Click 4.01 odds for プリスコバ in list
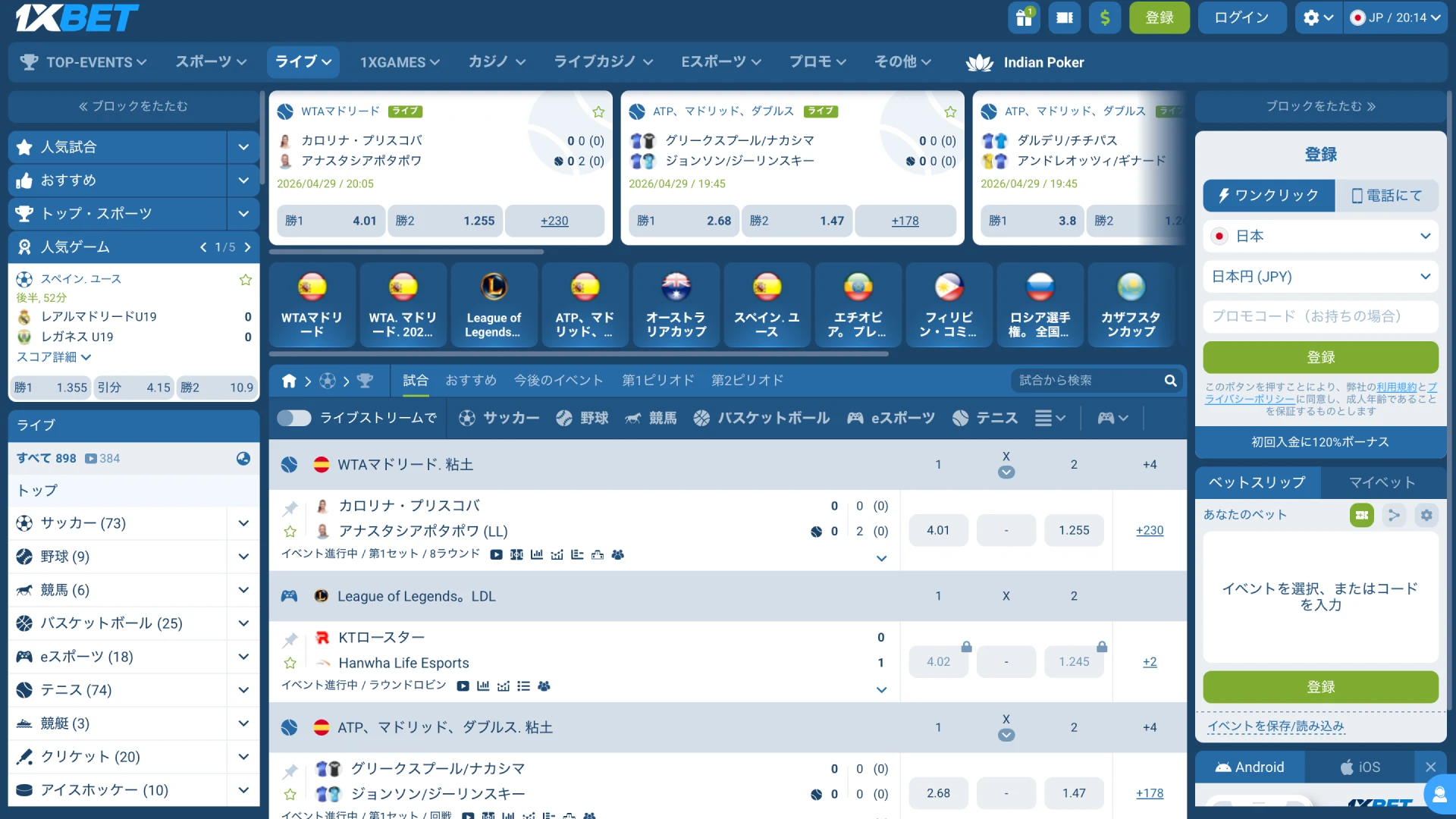1456x819 pixels. [x=938, y=531]
